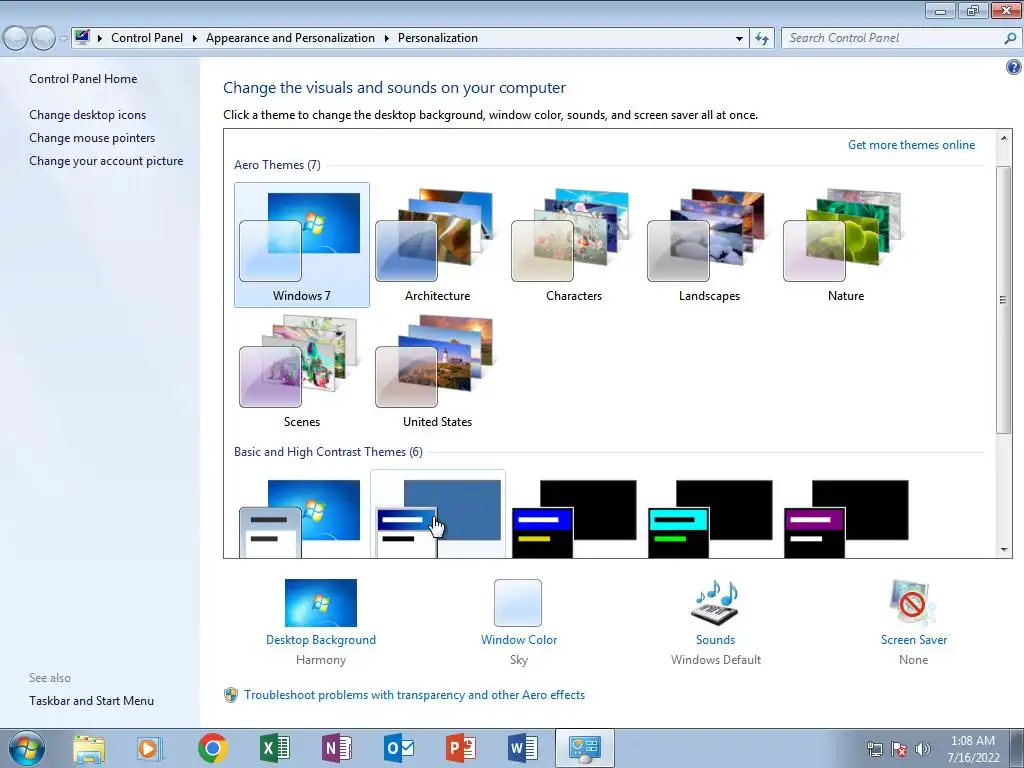Open the address bar history dropdown

tap(739, 39)
